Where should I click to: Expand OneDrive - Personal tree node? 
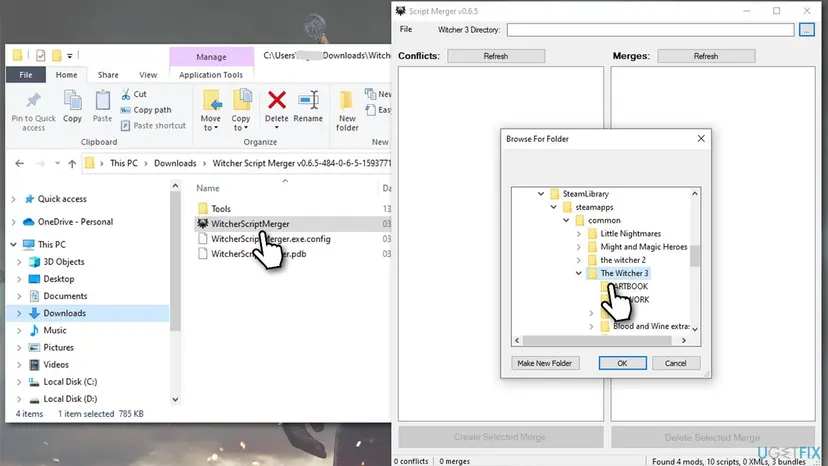point(14,222)
